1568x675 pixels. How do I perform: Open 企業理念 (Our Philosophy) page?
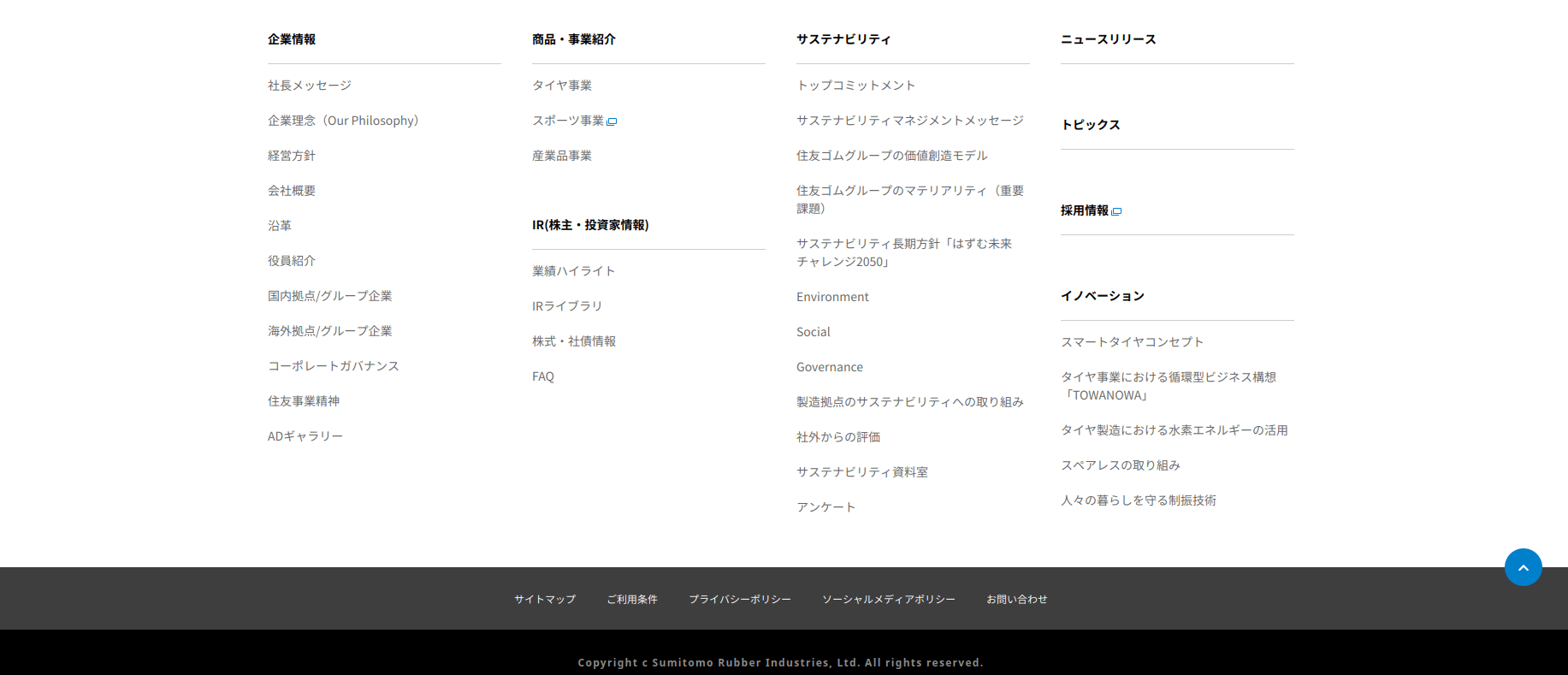point(342,121)
